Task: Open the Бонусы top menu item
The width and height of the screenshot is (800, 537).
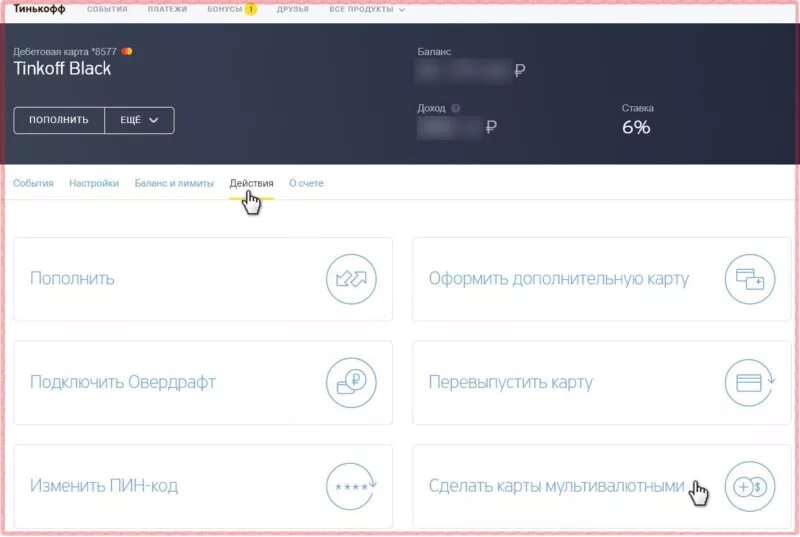Action: point(224,9)
